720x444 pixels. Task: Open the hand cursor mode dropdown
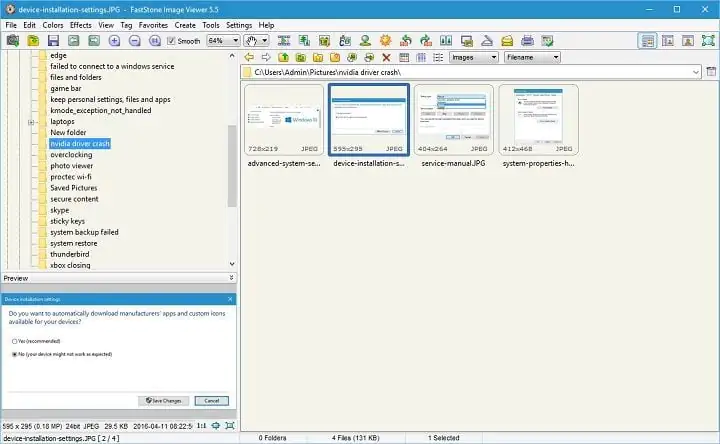(264, 41)
